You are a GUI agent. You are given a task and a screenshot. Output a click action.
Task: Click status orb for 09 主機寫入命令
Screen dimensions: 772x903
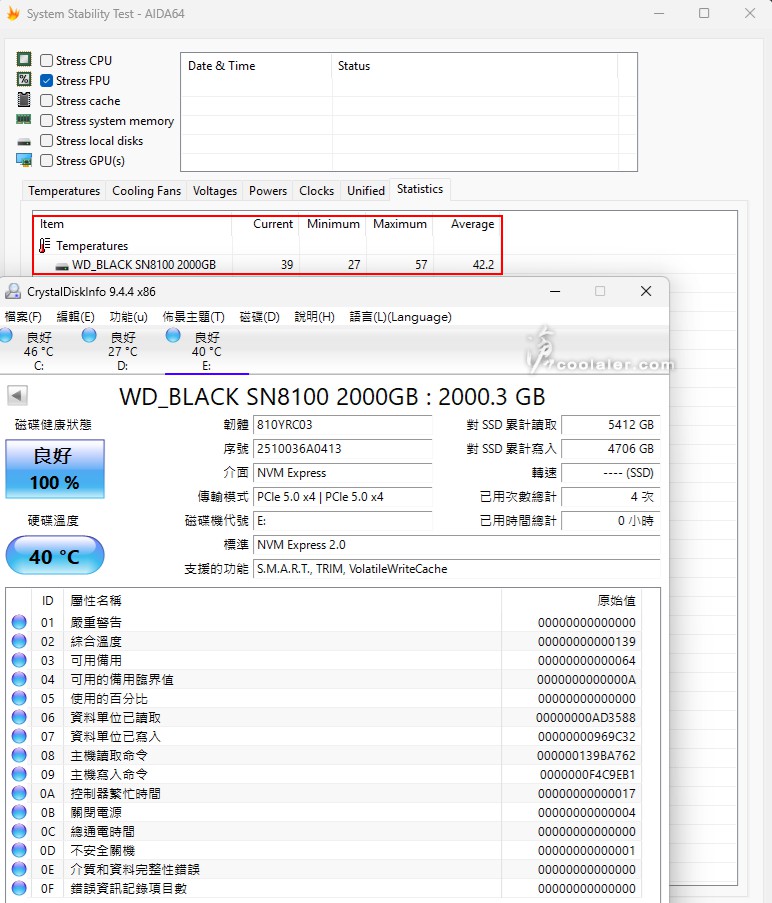19,774
